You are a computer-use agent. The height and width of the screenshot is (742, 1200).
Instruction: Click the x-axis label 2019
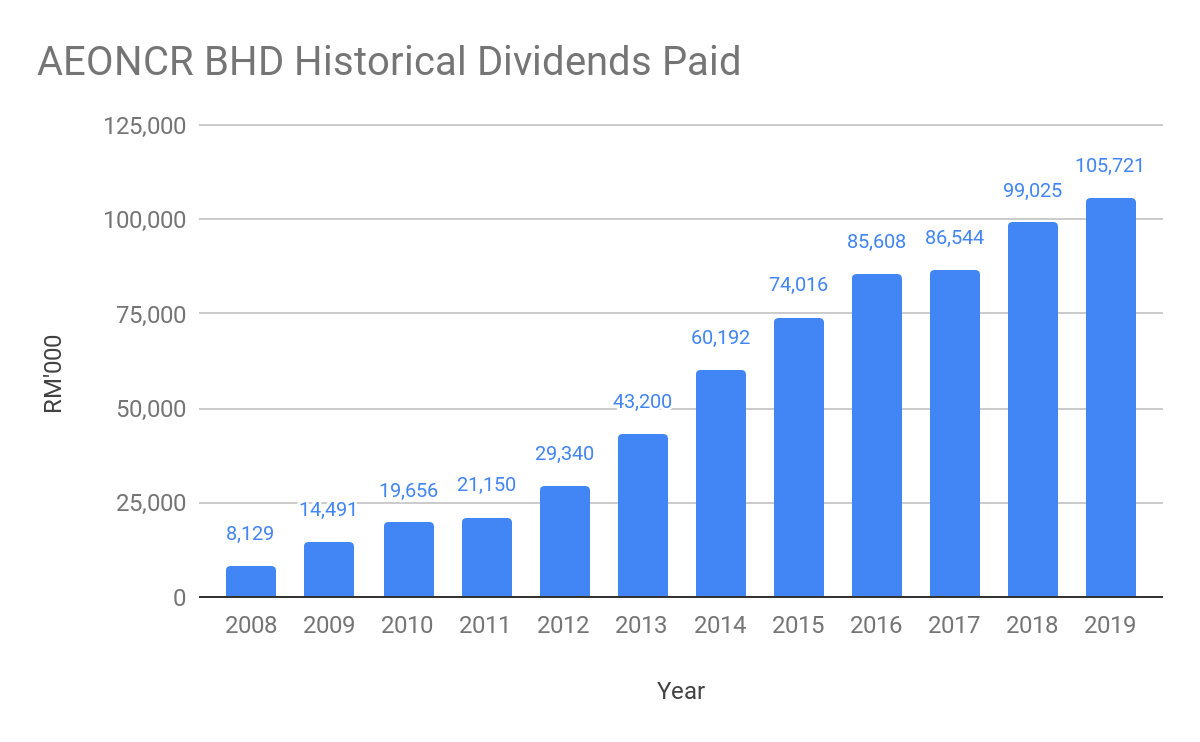coord(1111,626)
